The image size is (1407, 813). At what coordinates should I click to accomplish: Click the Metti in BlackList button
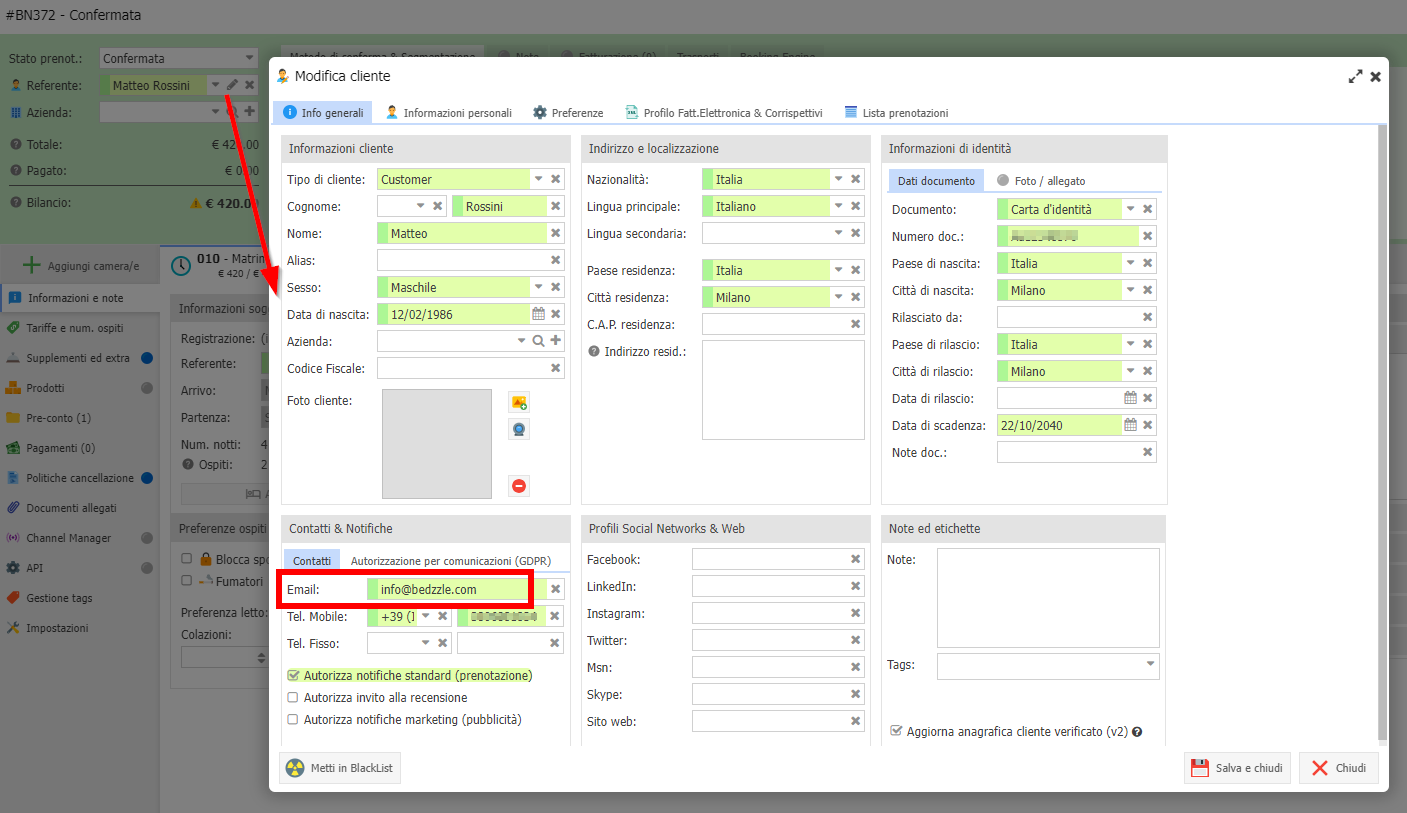340,768
